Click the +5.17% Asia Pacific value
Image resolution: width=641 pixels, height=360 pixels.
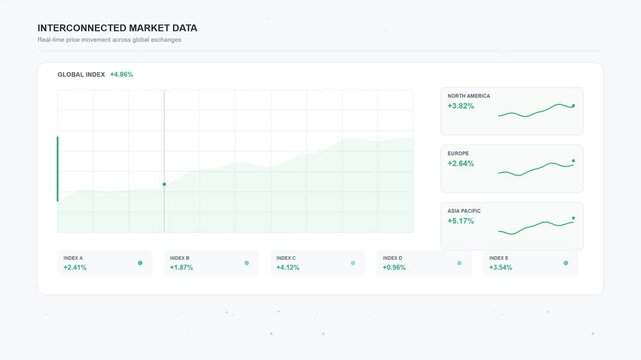(461, 221)
